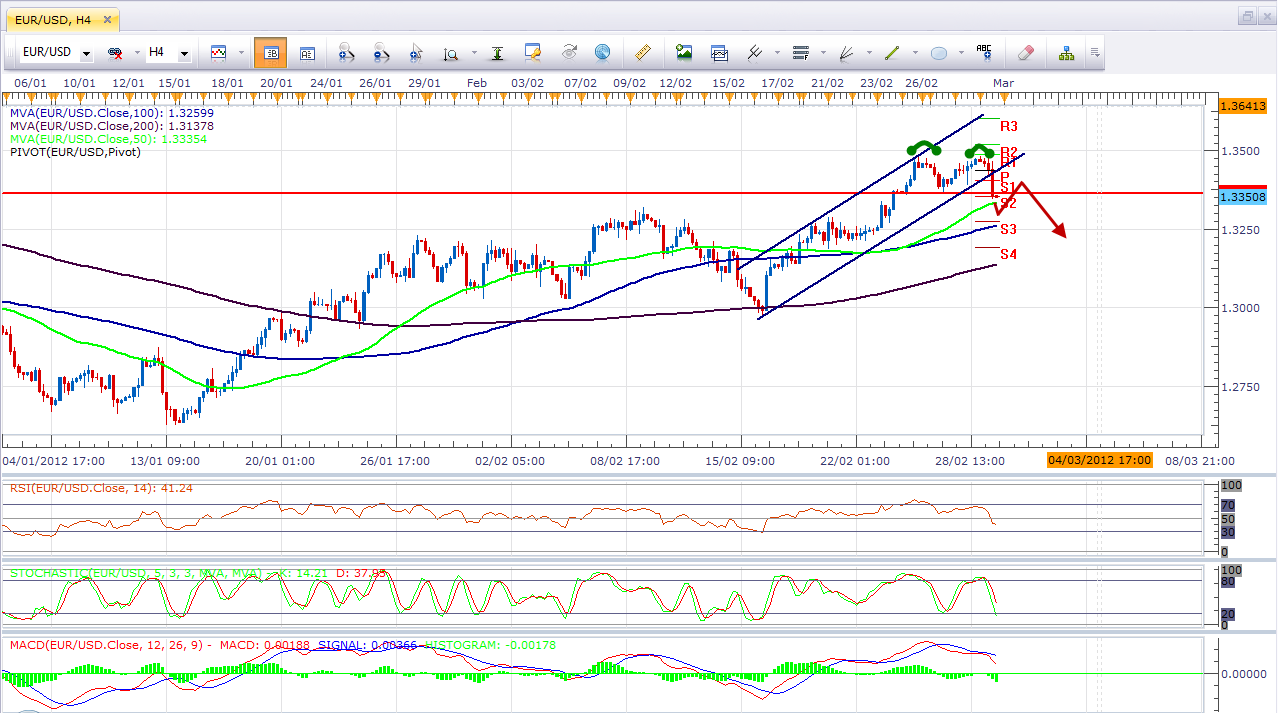1278x713 pixels.
Task: Click the Feb month label on timeline
Action: pos(477,82)
